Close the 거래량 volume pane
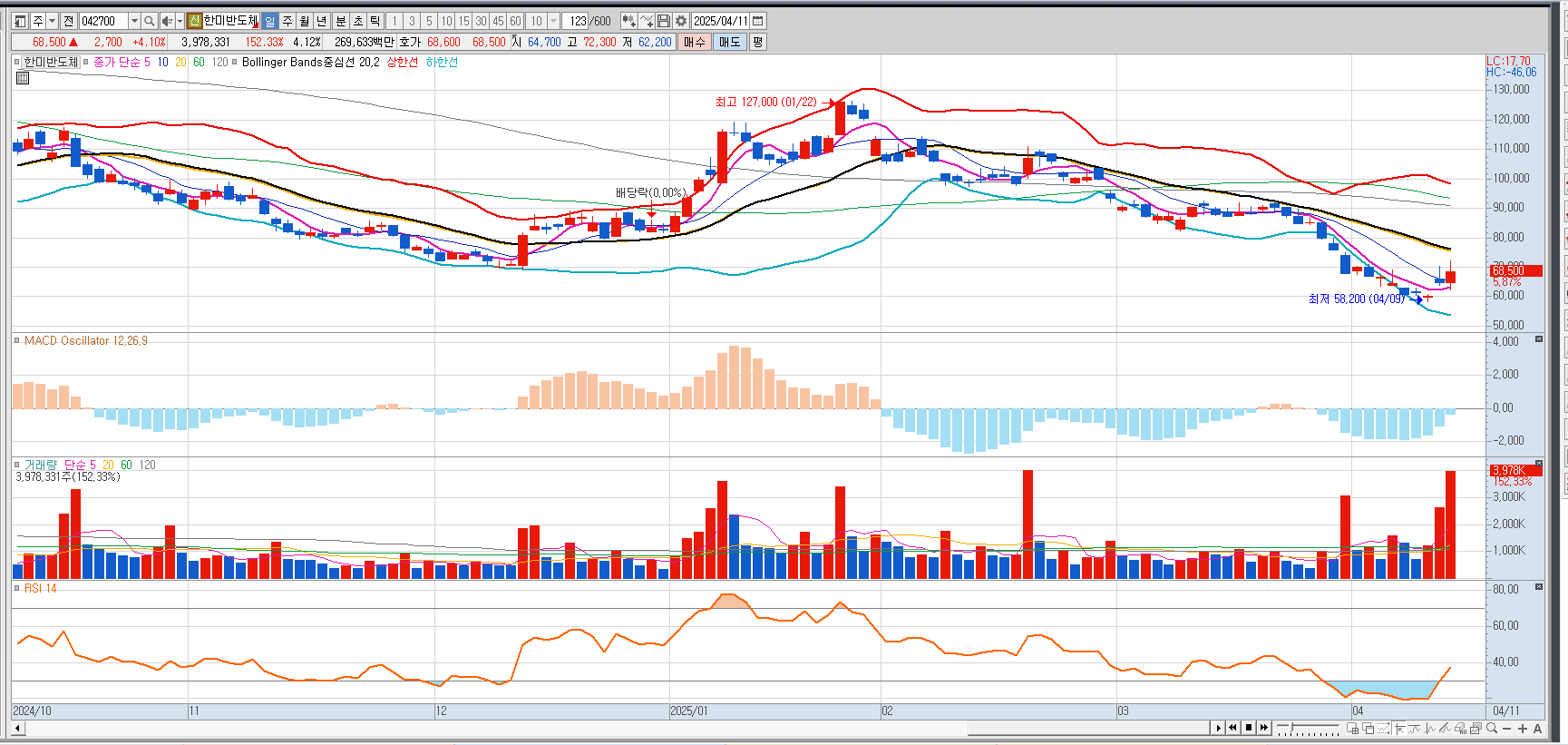Viewport: 1568px width, 745px height. coord(1539,463)
